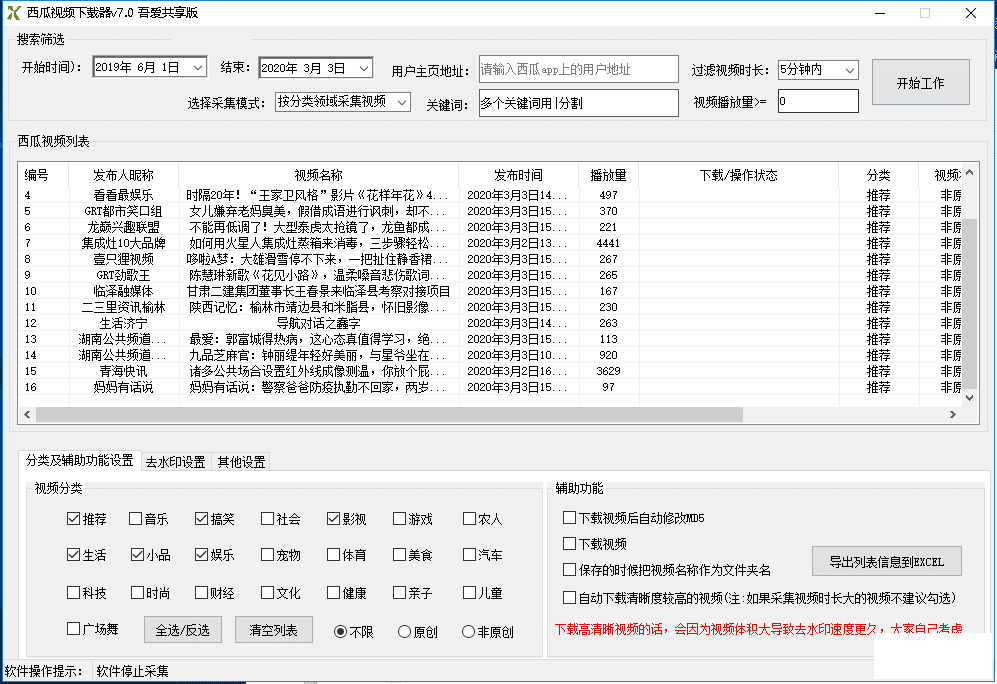Screen dimensions: 997x684
Task: Check the 儿童 category checkbox
Action: pyautogui.click(x=469, y=592)
